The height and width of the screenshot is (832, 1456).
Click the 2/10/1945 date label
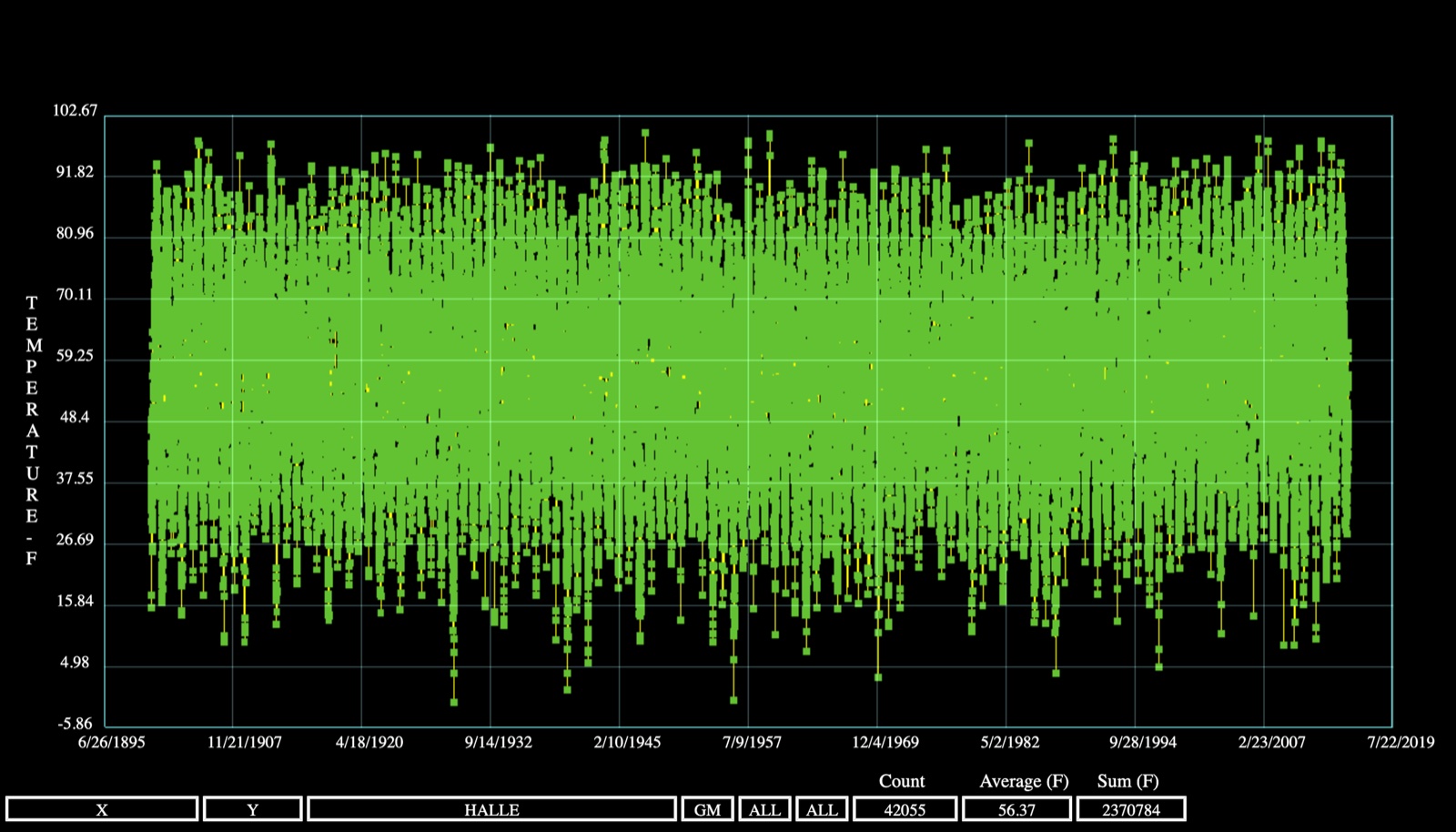pyautogui.click(x=627, y=742)
